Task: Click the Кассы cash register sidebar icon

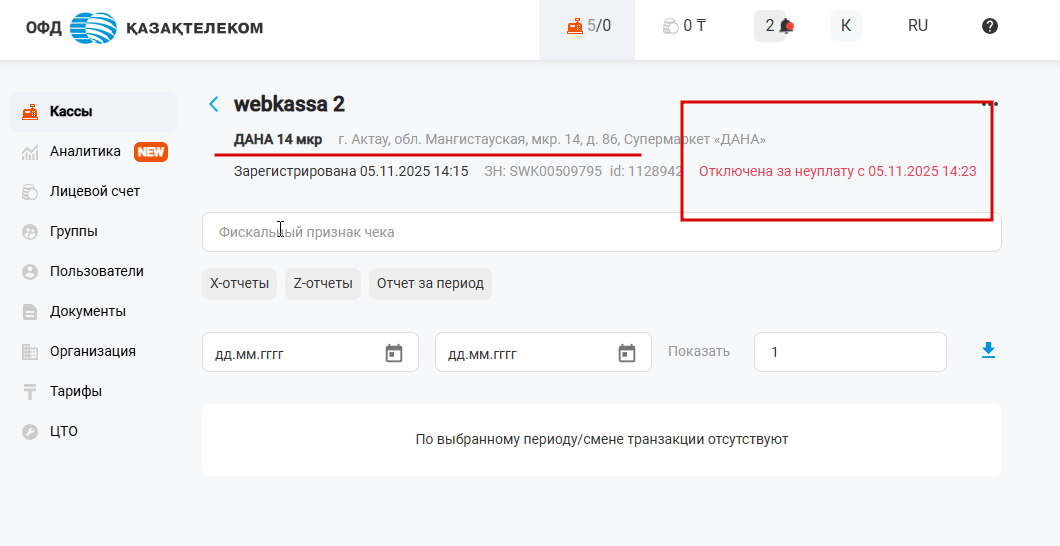Action: pyautogui.click(x=30, y=112)
